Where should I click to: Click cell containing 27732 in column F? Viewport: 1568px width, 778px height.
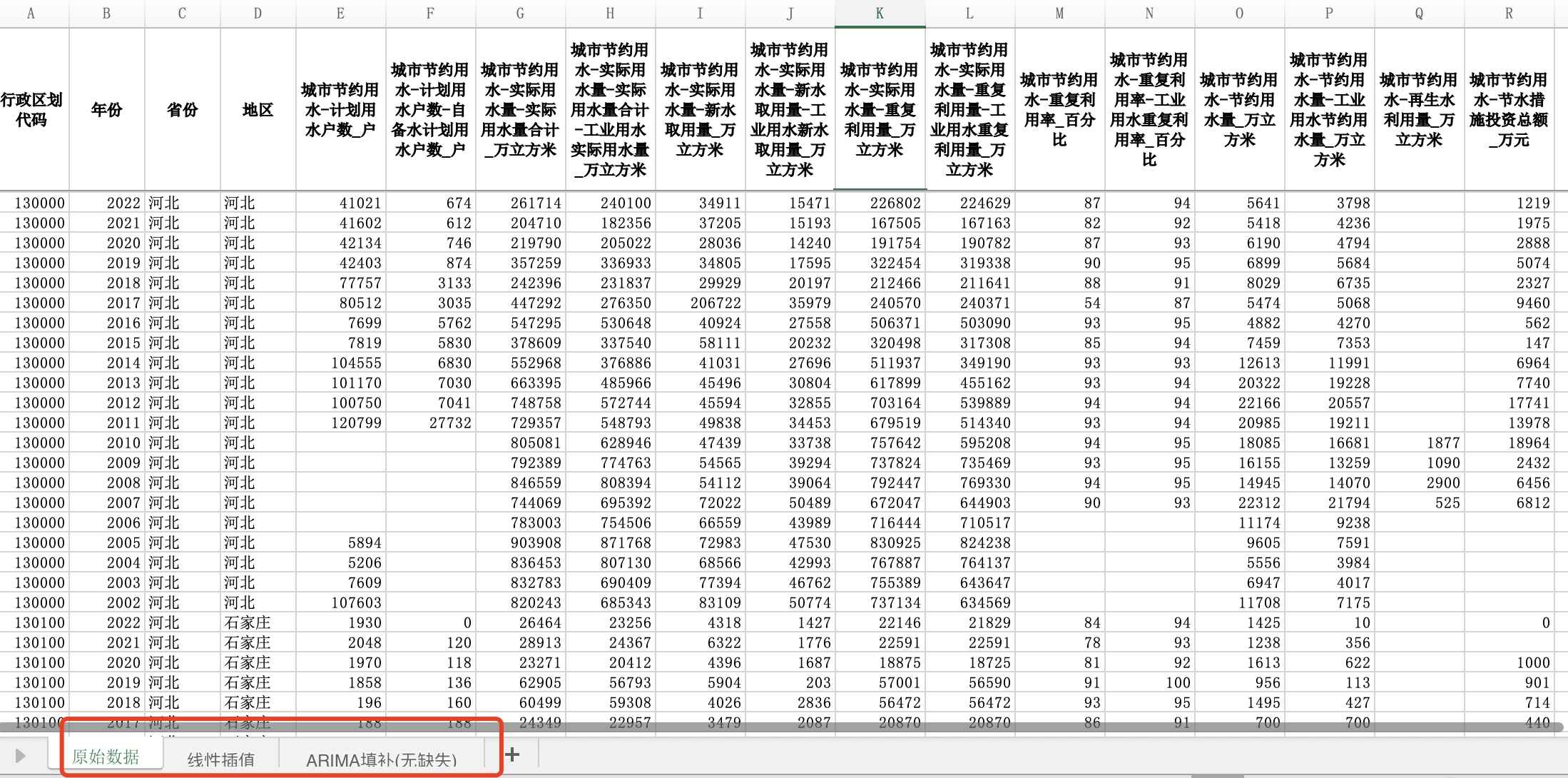[x=450, y=423]
